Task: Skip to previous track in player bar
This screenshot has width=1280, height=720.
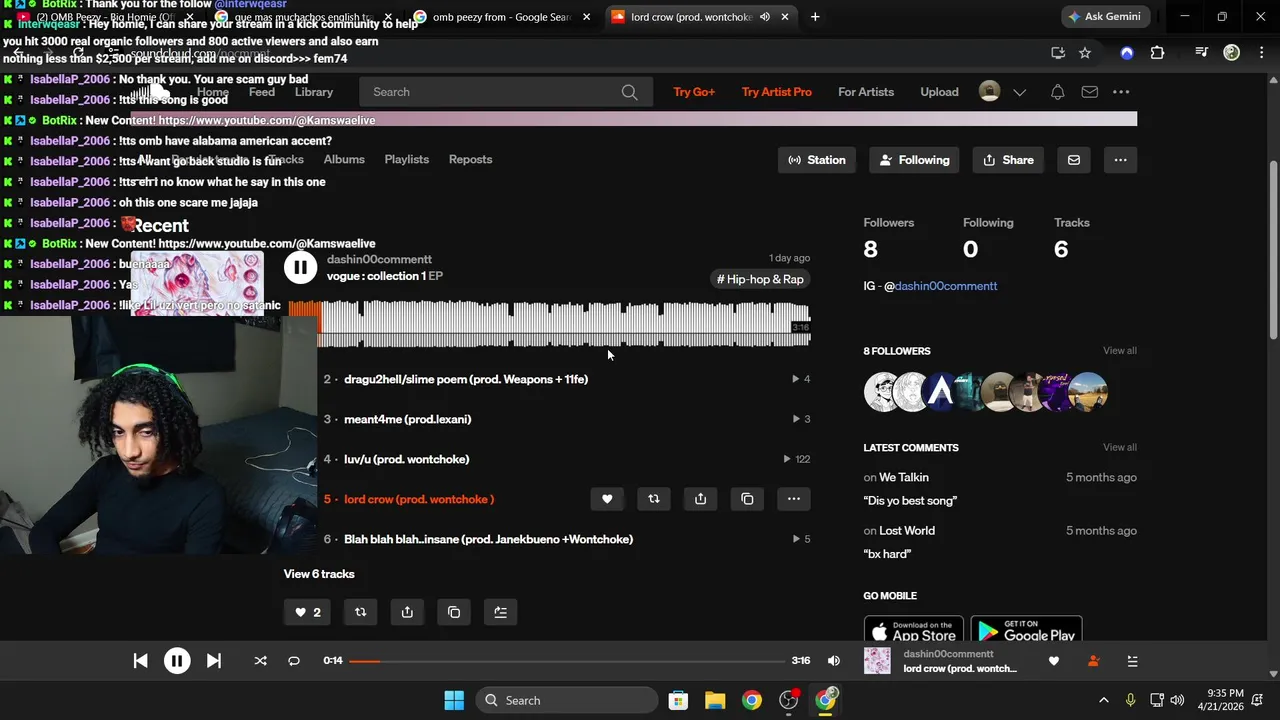Action: tap(140, 660)
